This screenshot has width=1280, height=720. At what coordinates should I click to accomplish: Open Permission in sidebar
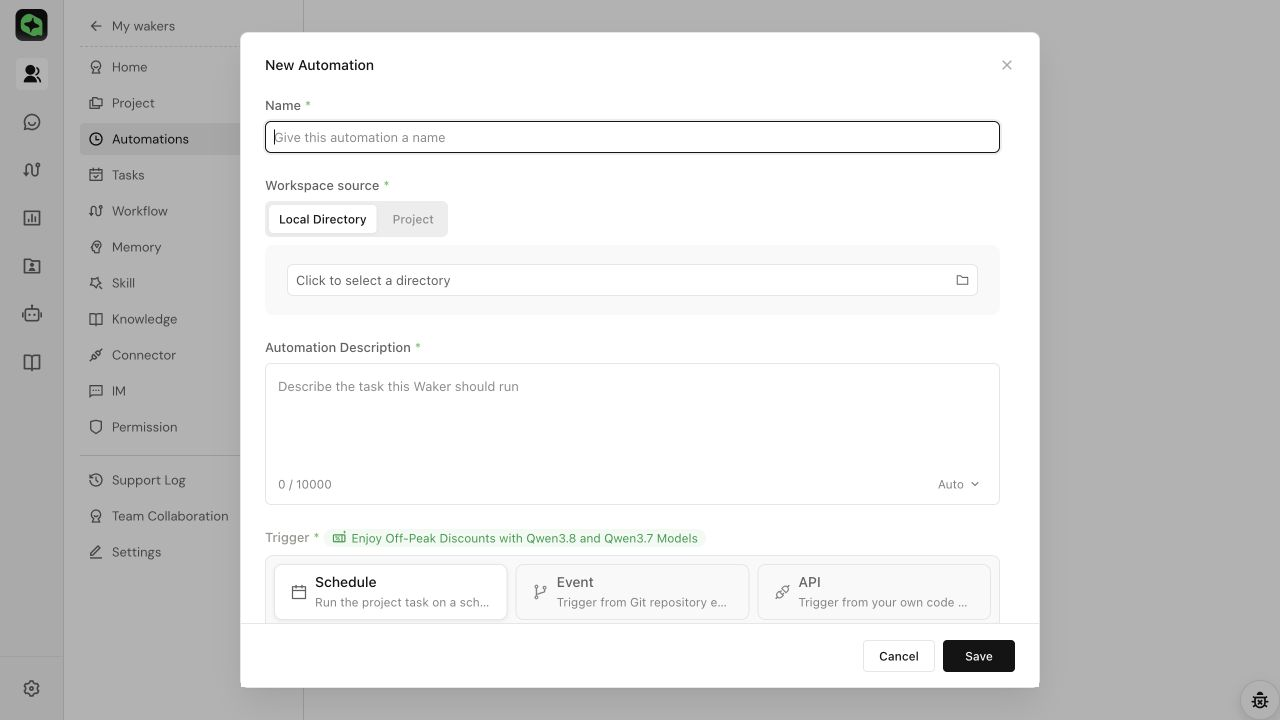160,427
